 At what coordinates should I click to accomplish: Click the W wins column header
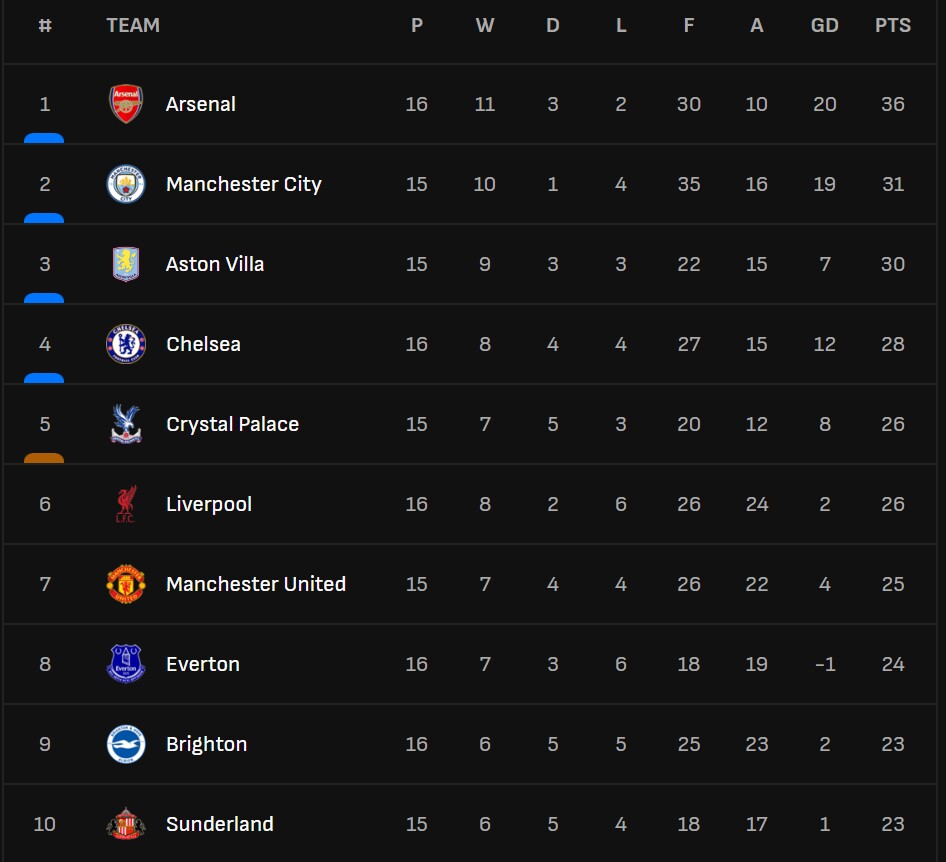click(485, 26)
